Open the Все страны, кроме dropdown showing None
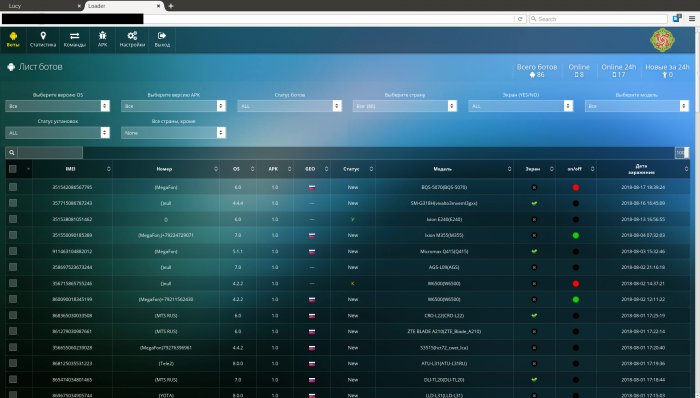 pyautogui.click(x=173, y=133)
